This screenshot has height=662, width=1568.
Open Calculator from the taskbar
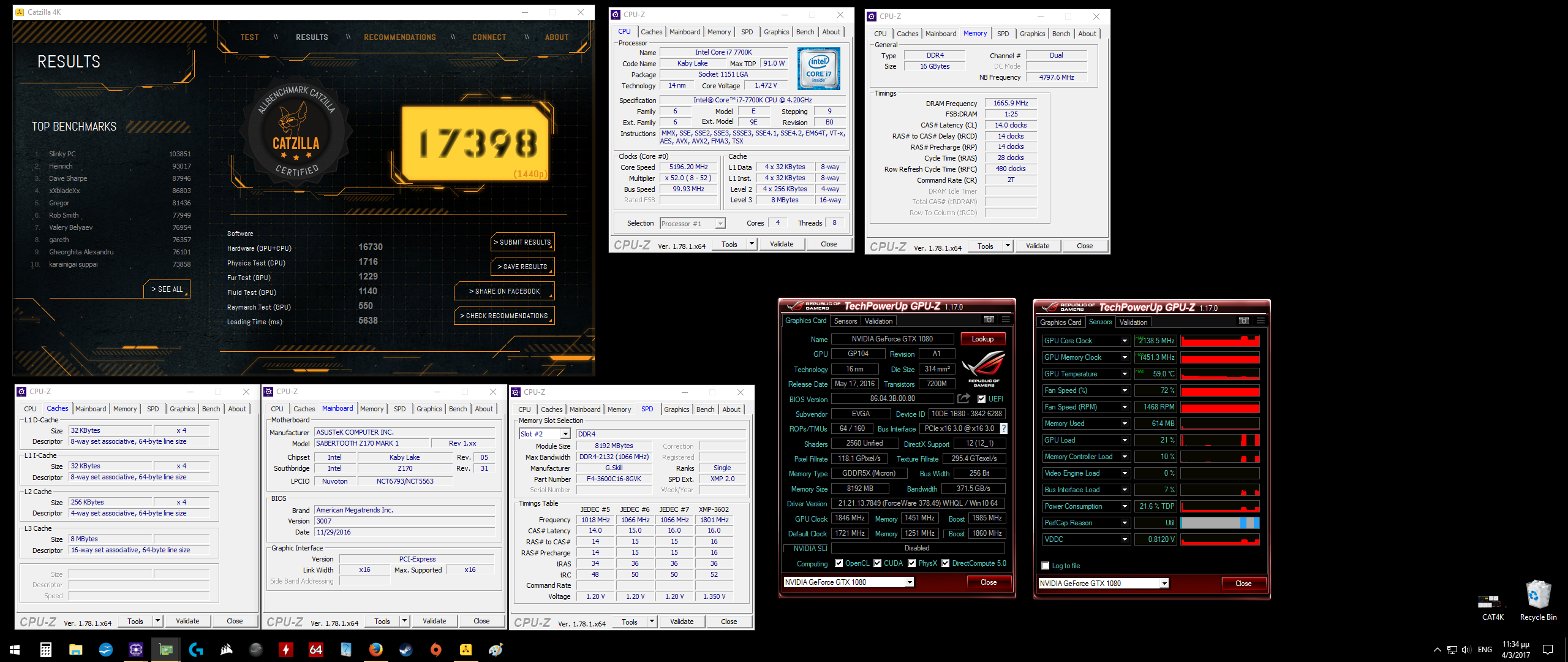coord(46,649)
